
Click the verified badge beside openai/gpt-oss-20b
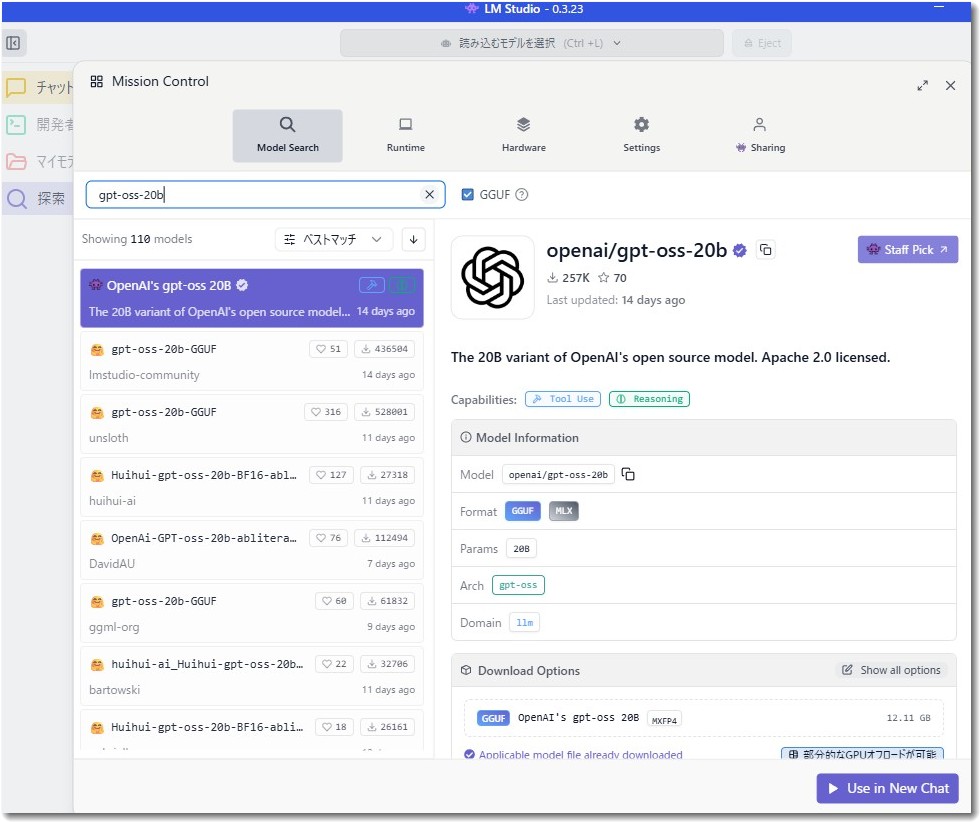click(740, 251)
